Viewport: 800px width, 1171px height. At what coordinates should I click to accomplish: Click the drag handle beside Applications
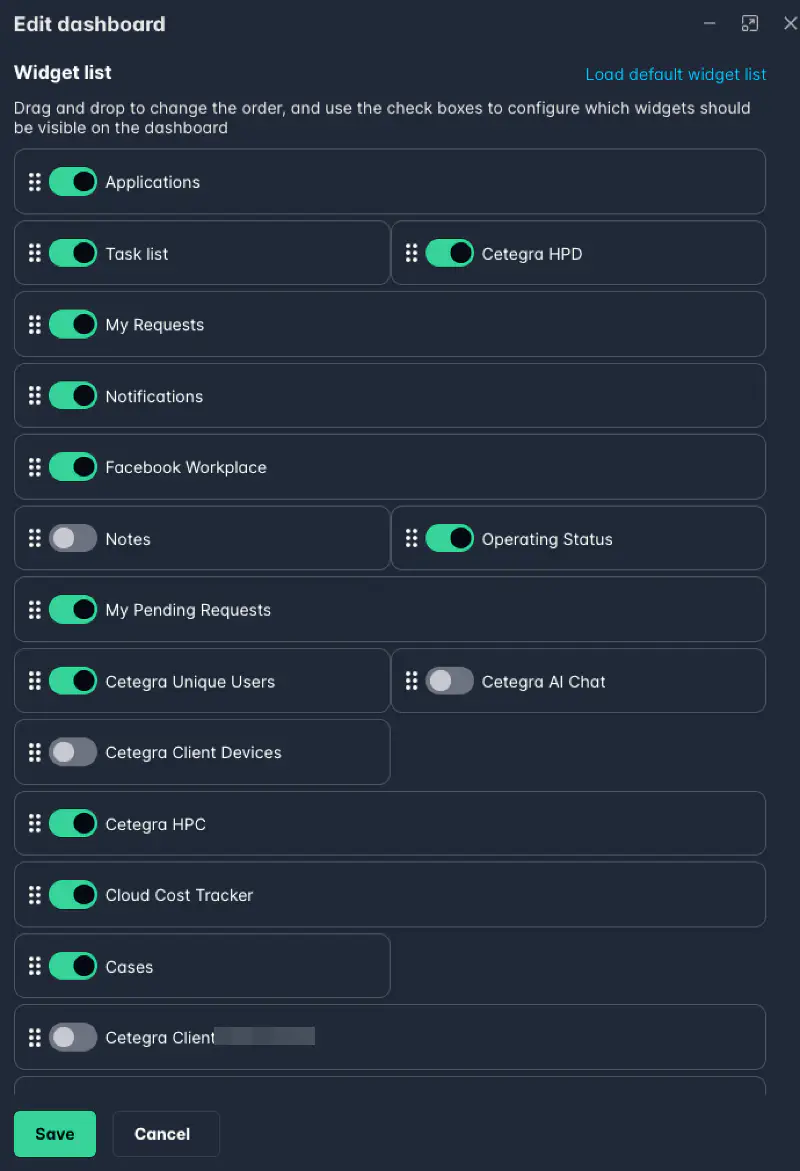coord(35,182)
